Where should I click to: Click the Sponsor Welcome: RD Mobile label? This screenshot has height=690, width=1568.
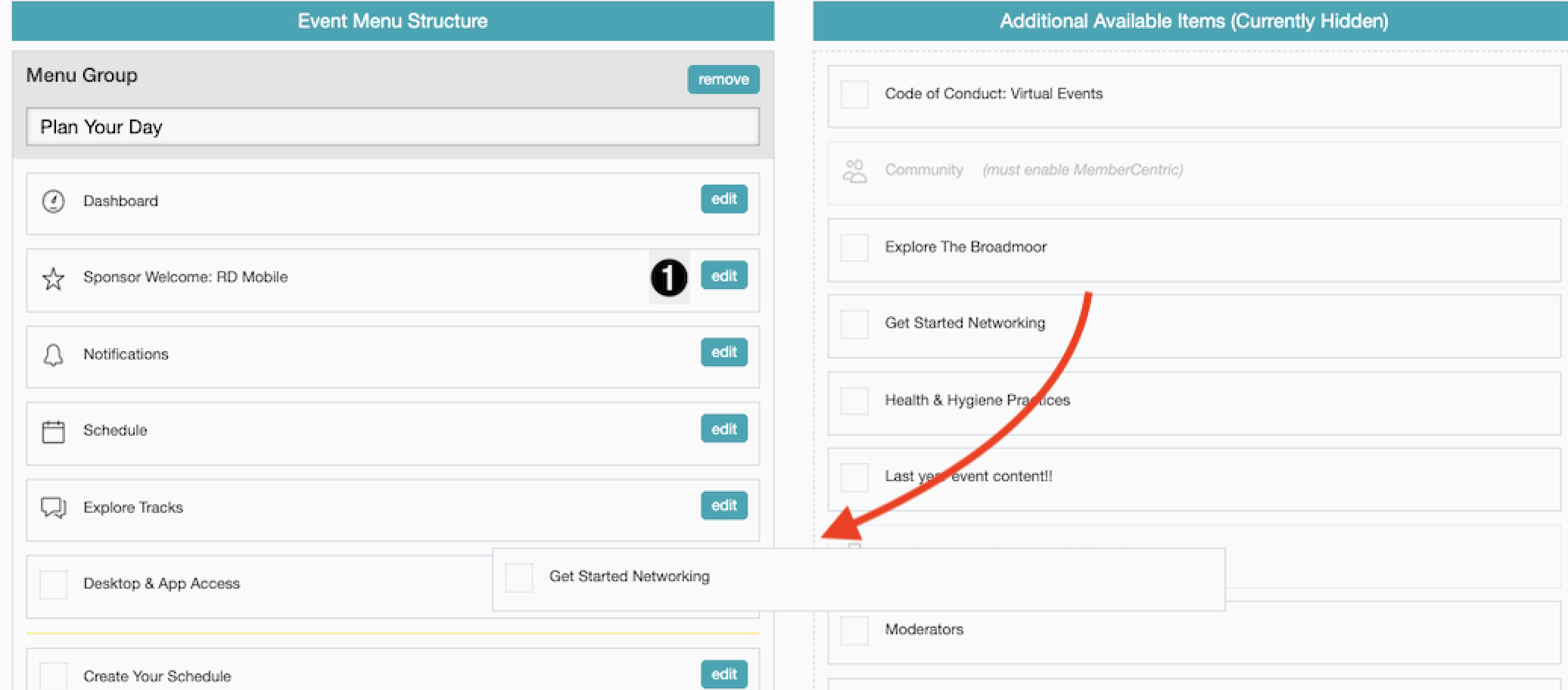(x=185, y=278)
